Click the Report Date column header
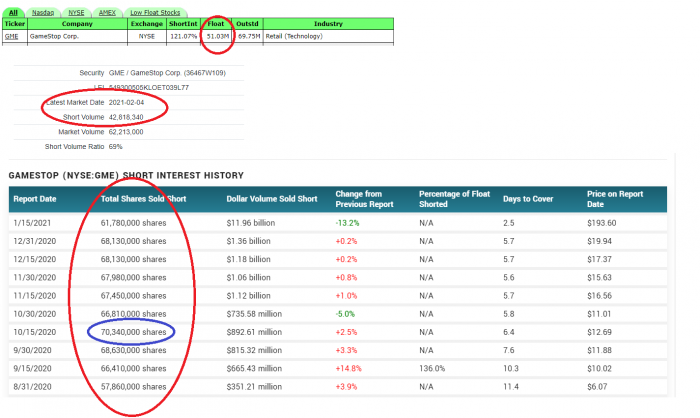This screenshot has height=418, width=700. 35,199
